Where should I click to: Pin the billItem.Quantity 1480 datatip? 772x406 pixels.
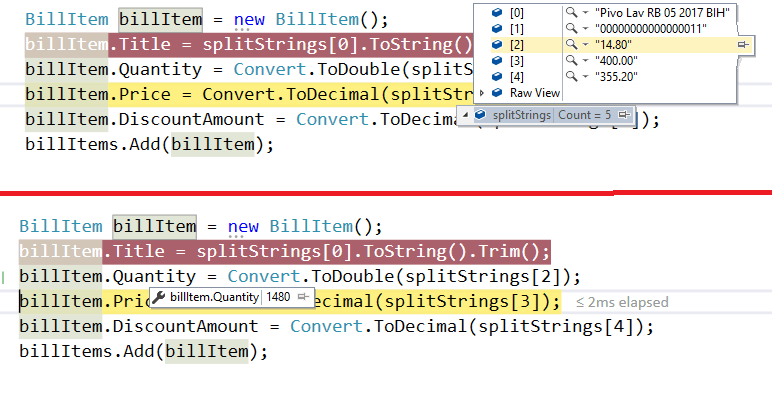click(302, 297)
